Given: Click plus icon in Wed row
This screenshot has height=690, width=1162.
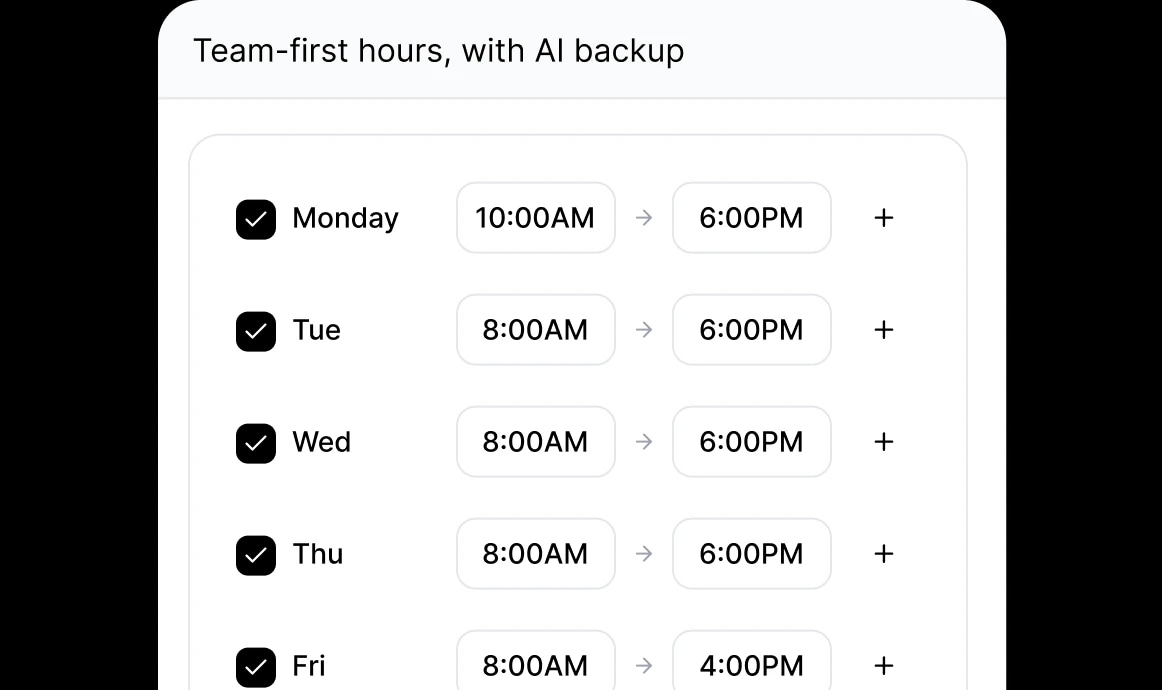Looking at the screenshot, I should (883, 442).
